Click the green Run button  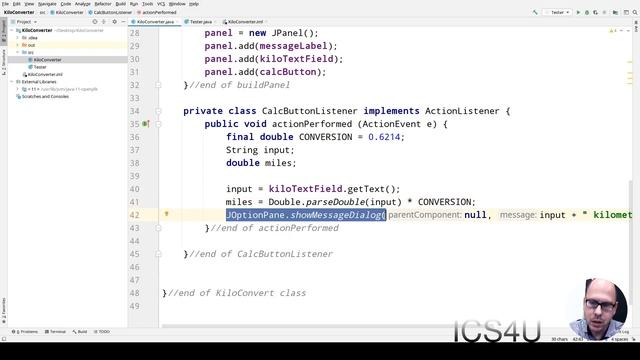click(578, 13)
